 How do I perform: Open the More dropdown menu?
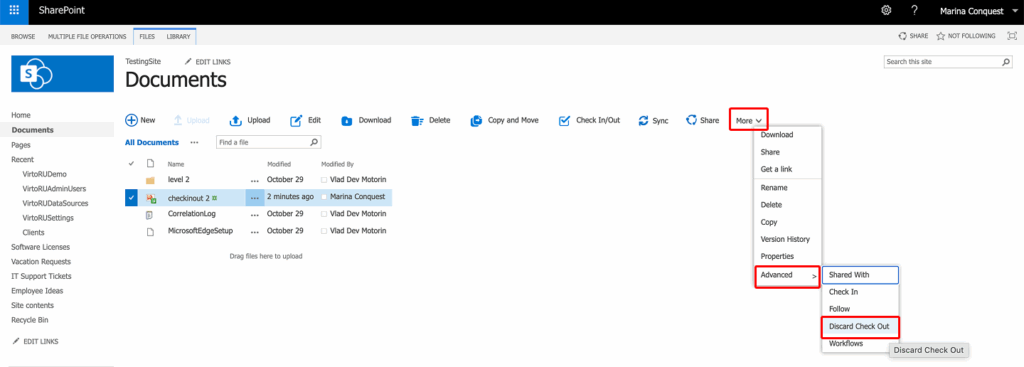pos(748,121)
